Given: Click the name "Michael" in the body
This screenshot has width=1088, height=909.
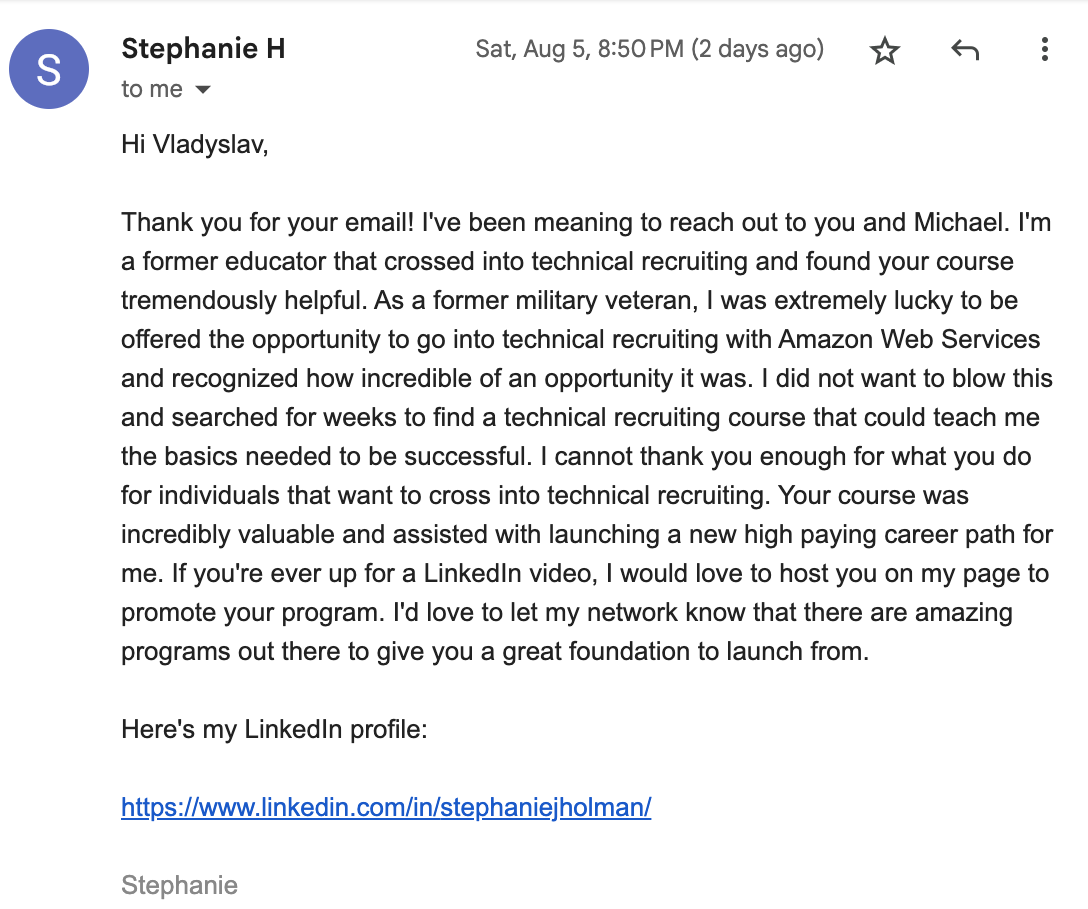Looking at the screenshot, I should click(x=958, y=223).
